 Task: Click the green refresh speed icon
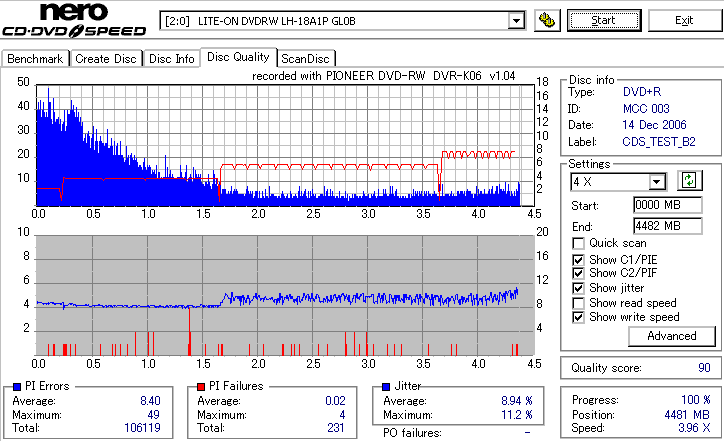689,181
